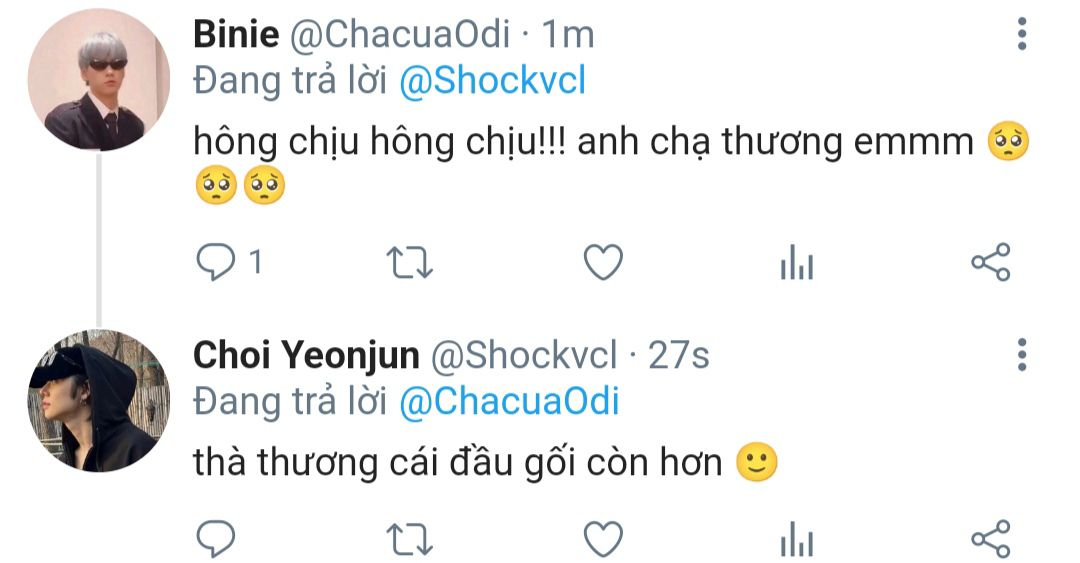Retweet Choi Yeonjun's tweet

point(409,539)
